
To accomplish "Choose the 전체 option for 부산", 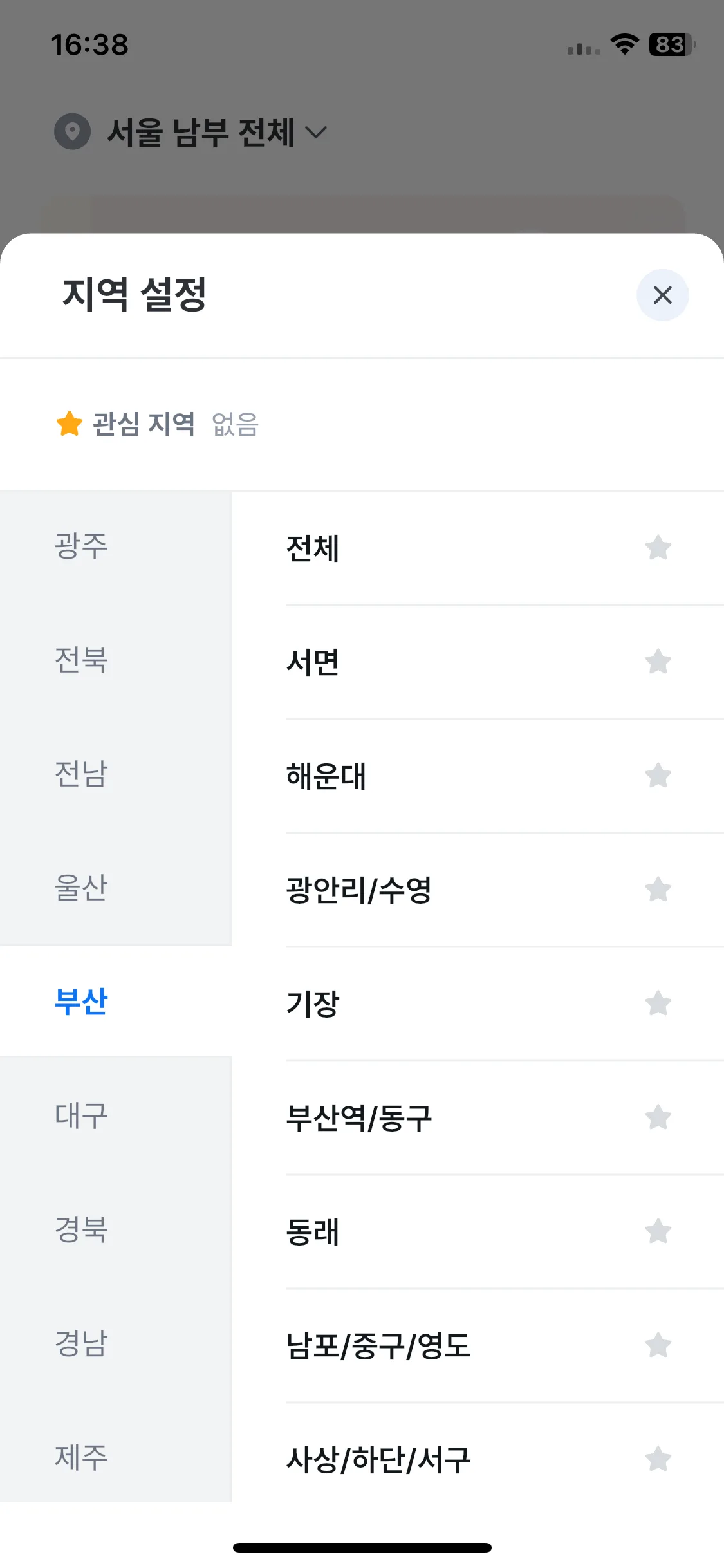I will click(x=505, y=548).
